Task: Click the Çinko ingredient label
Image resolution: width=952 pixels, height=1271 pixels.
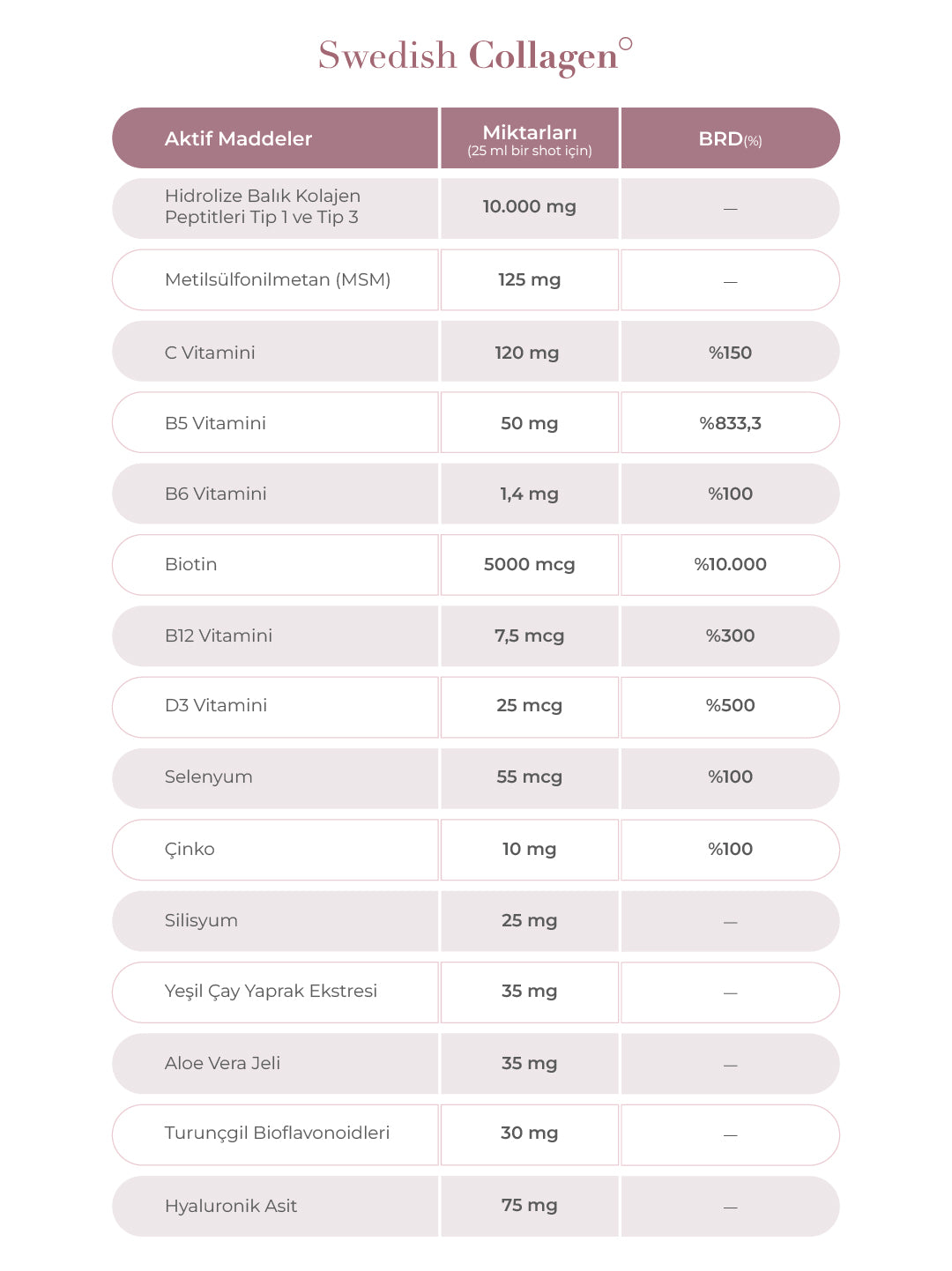Action: coord(190,850)
